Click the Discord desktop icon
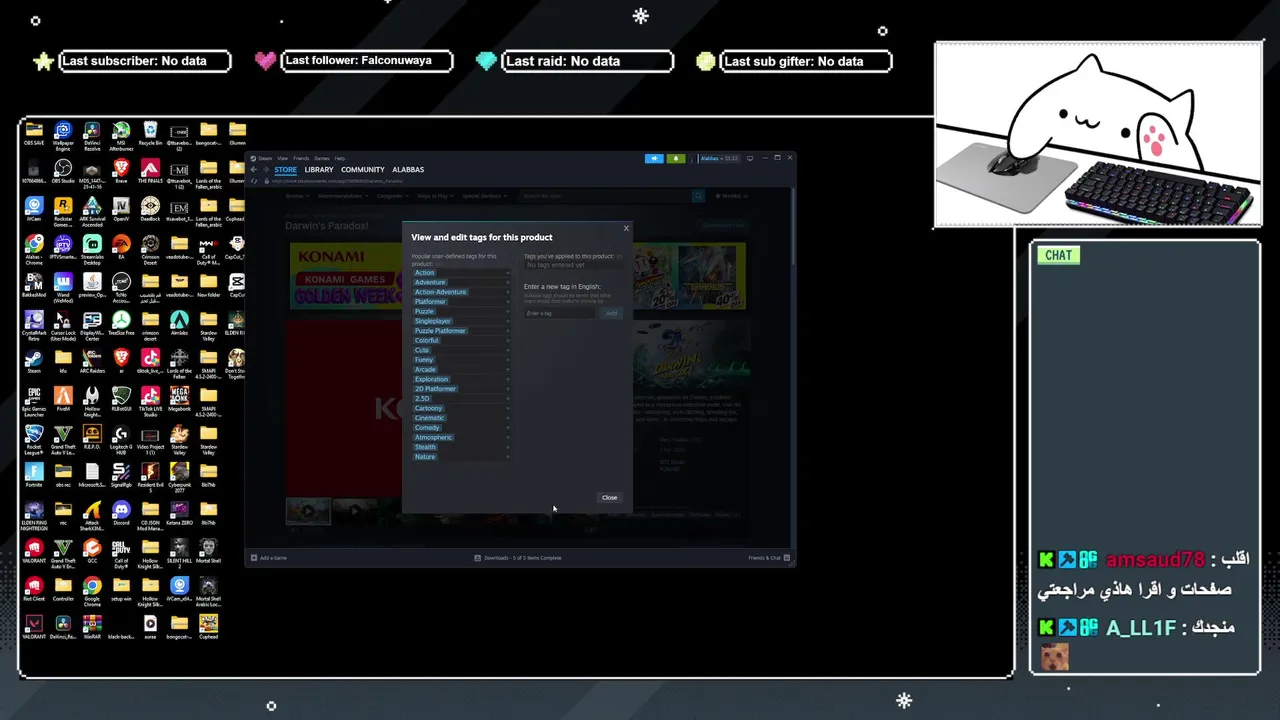1280x720 pixels. coord(121,514)
